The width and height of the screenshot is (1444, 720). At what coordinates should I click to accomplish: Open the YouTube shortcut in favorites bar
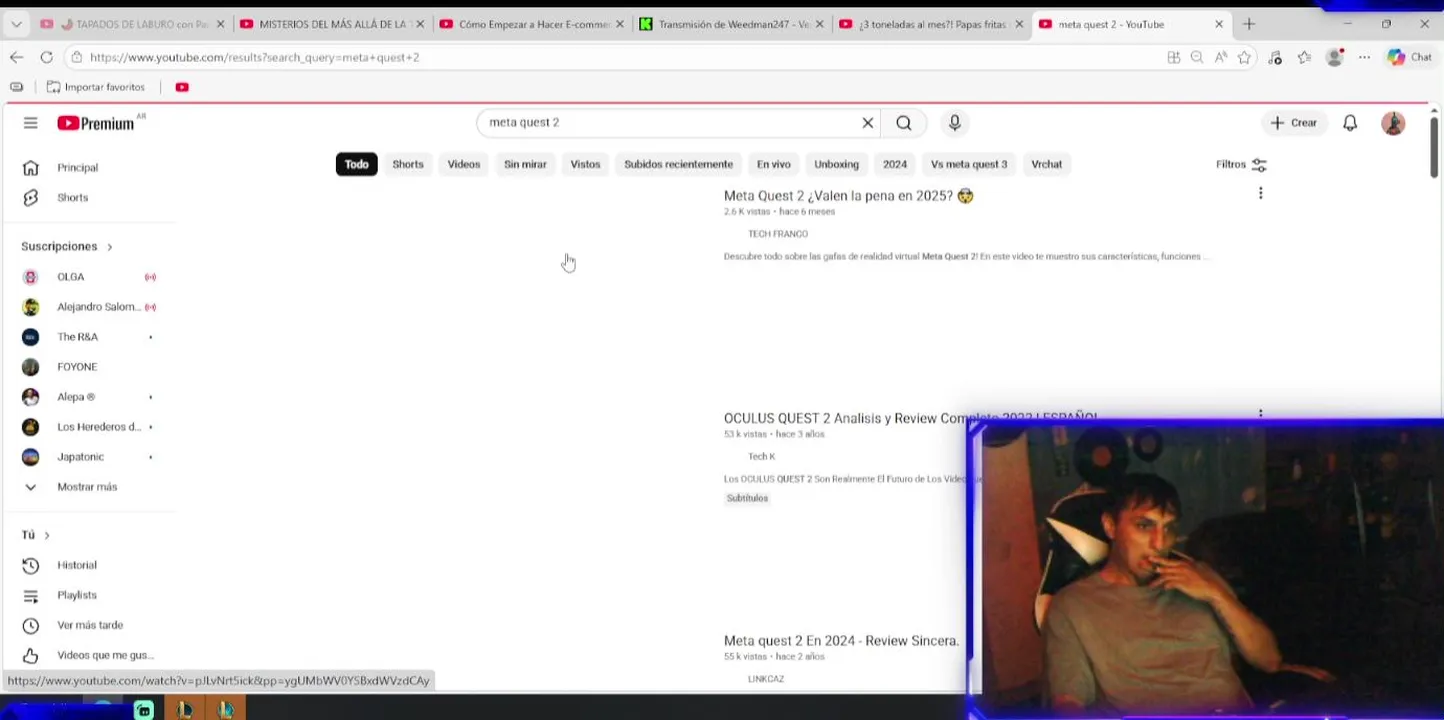pyautogui.click(x=182, y=87)
